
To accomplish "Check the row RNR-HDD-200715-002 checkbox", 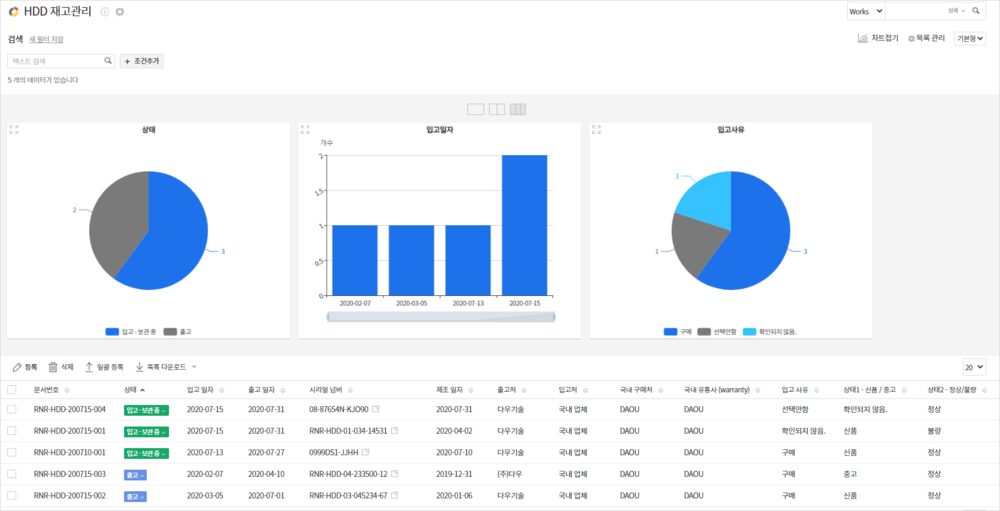I will point(12,495).
